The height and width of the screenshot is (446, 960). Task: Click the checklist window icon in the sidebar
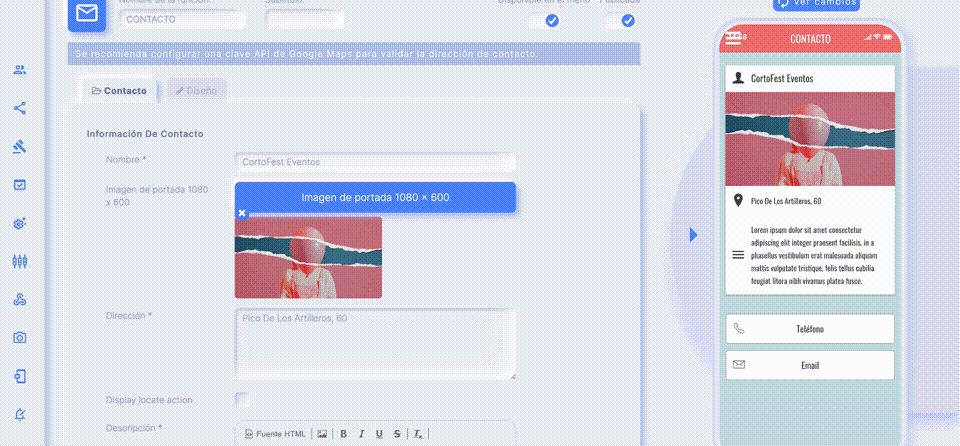pos(20,184)
